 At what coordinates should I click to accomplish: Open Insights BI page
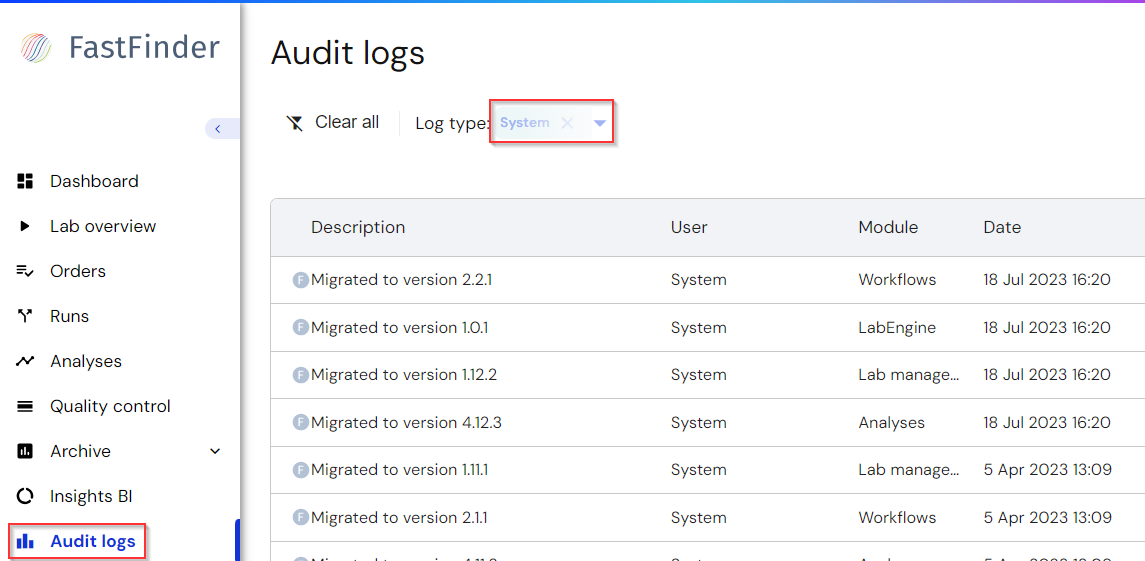(x=91, y=497)
